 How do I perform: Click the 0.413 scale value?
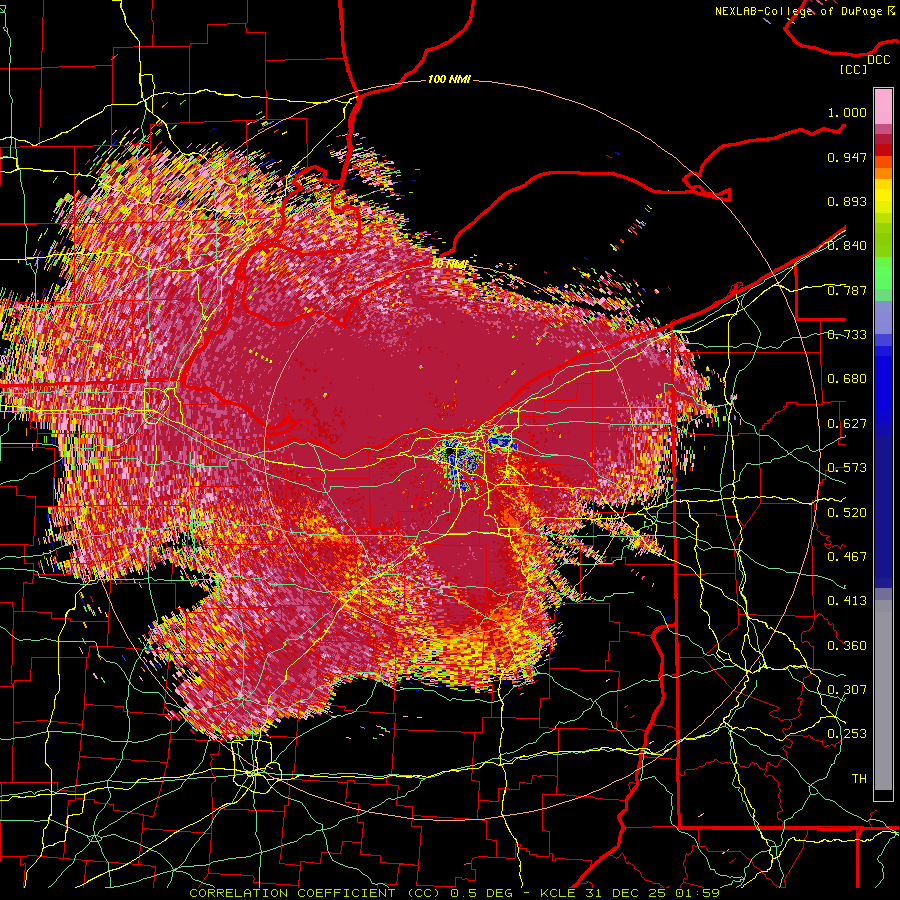(x=847, y=601)
